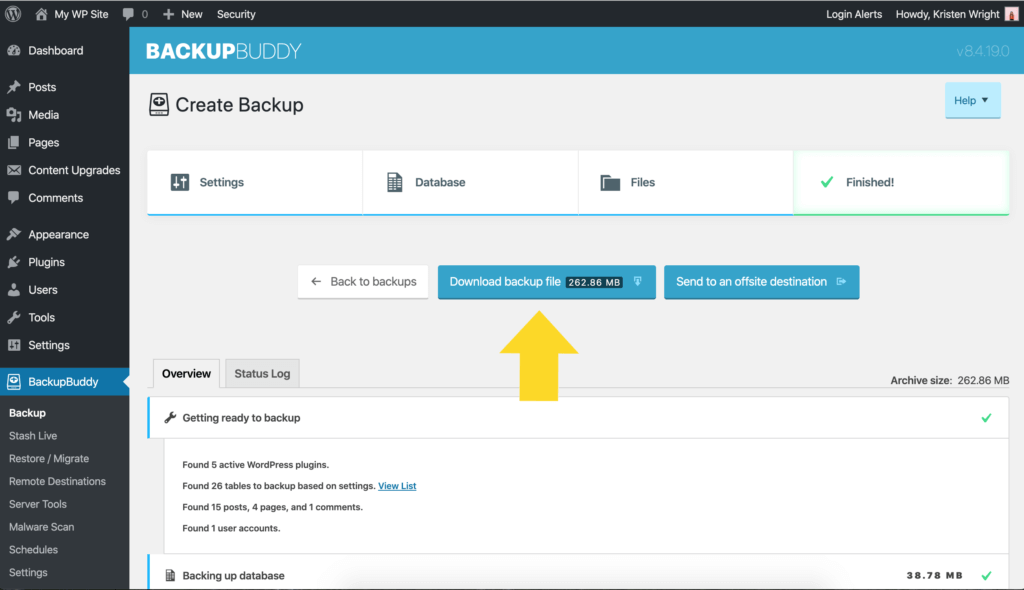
Task: Click the Database step label
Action: pyautogui.click(x=440, y=182)
